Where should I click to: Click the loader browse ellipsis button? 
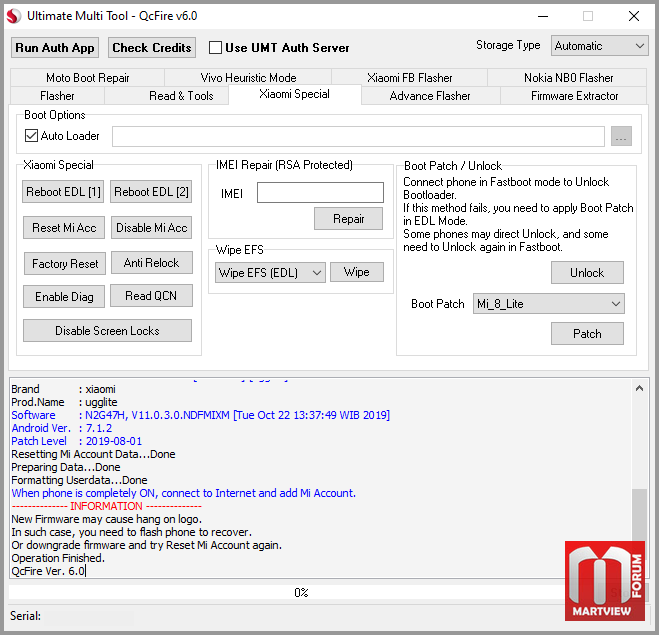coord(621,136)
